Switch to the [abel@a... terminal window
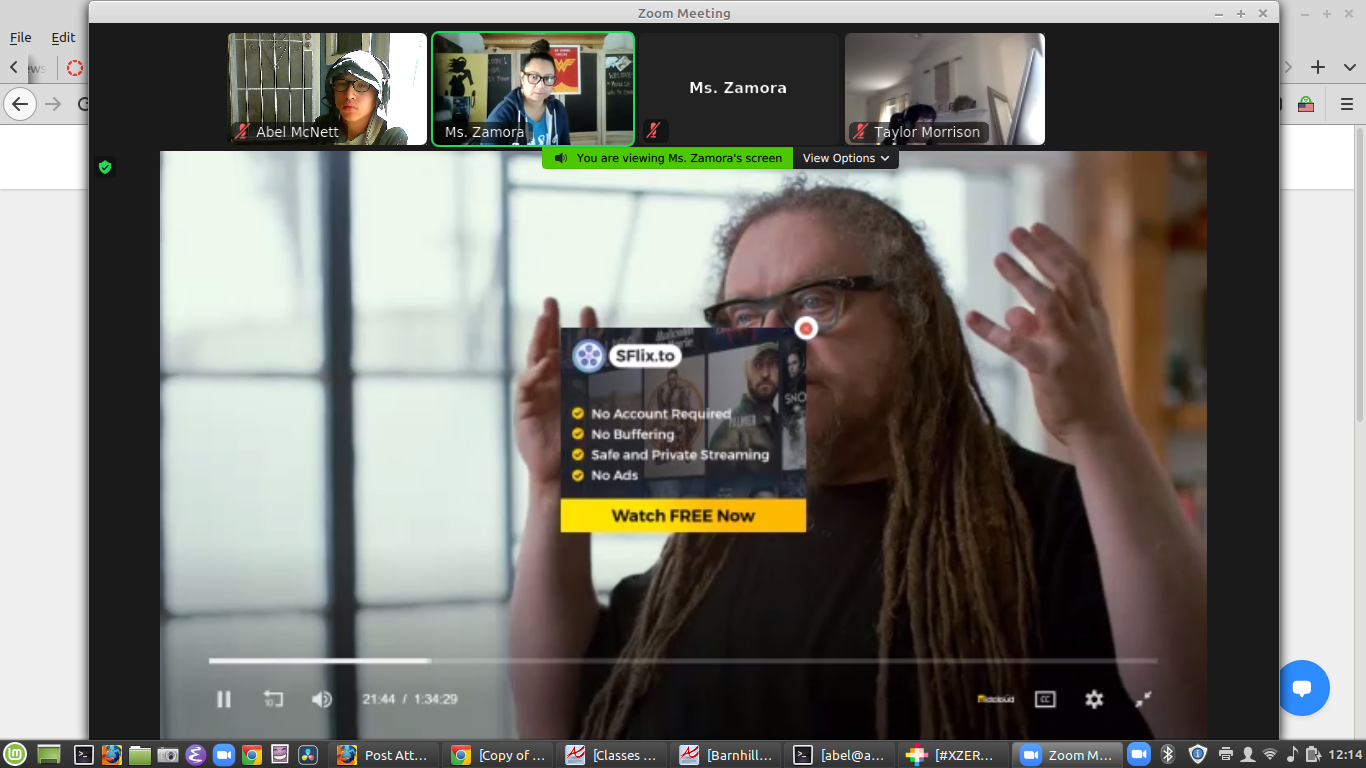The image size is (1366, 768). pos(842,755)
